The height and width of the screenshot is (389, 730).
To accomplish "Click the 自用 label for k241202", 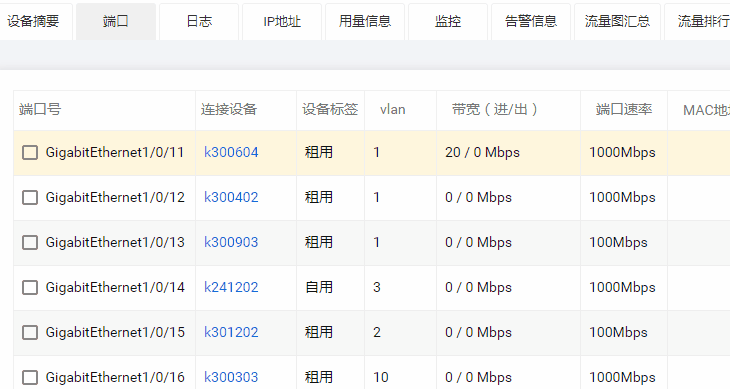I will pos(319,288).
